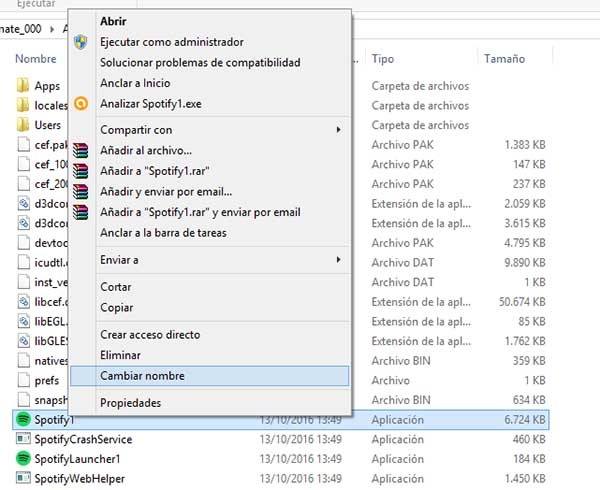Image resolution: width=600 pixels, height=490 pixels.
Task: Click the Nombre column header
Action: [x=35, y=59]
